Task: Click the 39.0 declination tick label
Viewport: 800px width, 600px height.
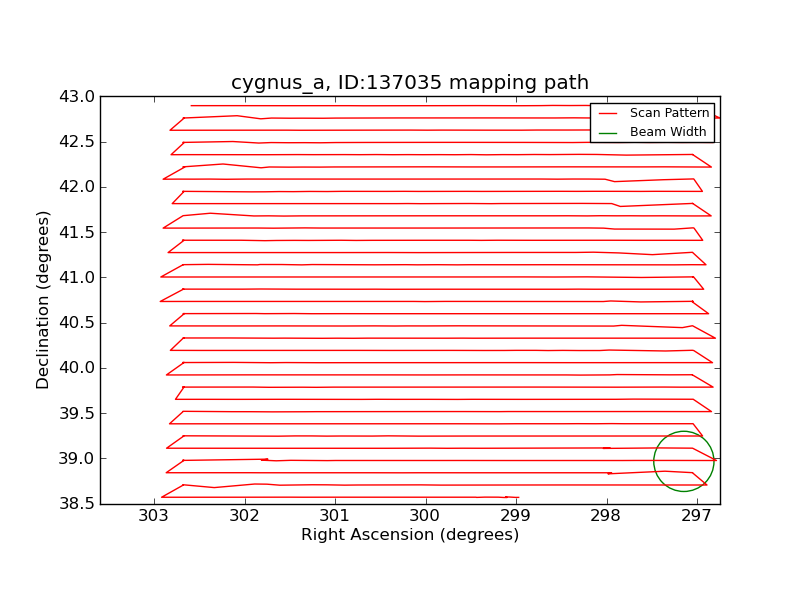Action: point(77,459)
